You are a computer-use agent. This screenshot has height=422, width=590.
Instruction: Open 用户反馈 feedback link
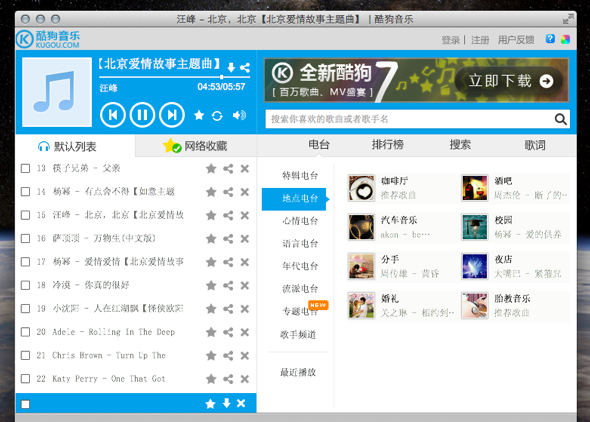tap(516, 40)
